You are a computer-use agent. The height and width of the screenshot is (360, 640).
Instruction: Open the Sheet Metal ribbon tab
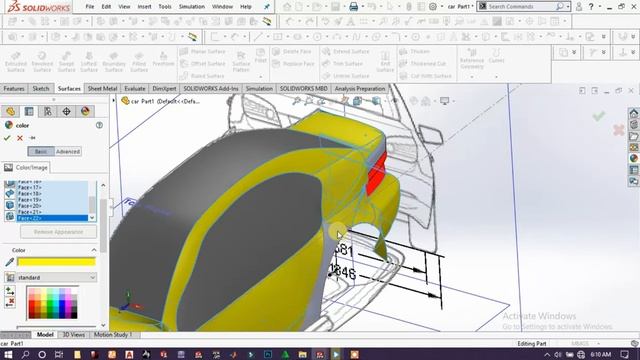point(102,89)
